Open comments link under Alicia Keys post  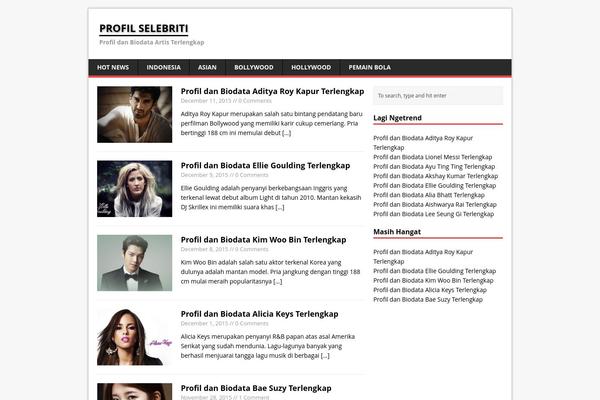pyautogui.click(x=251, y=323)
